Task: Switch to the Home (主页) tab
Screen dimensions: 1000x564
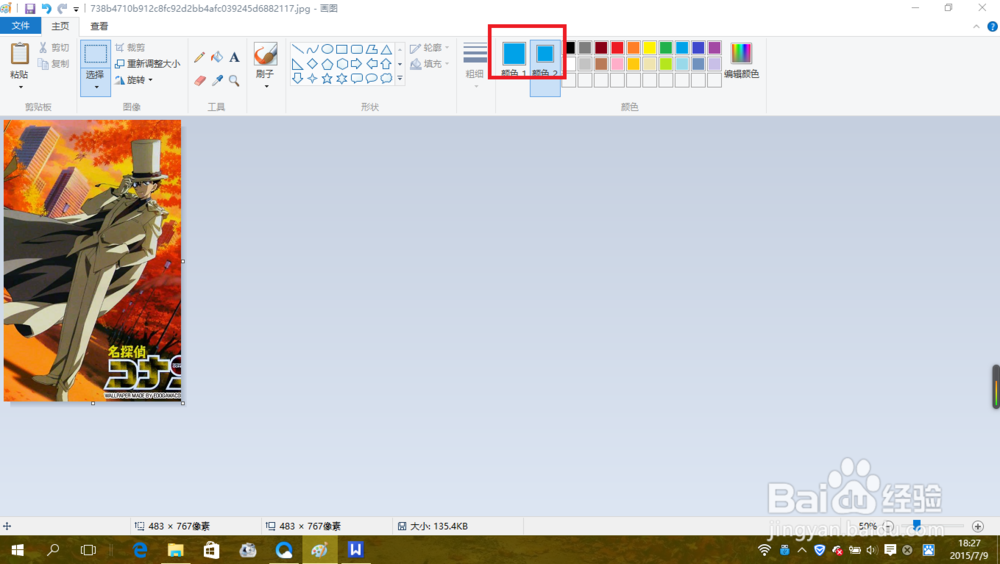Action: click(60, 26)
